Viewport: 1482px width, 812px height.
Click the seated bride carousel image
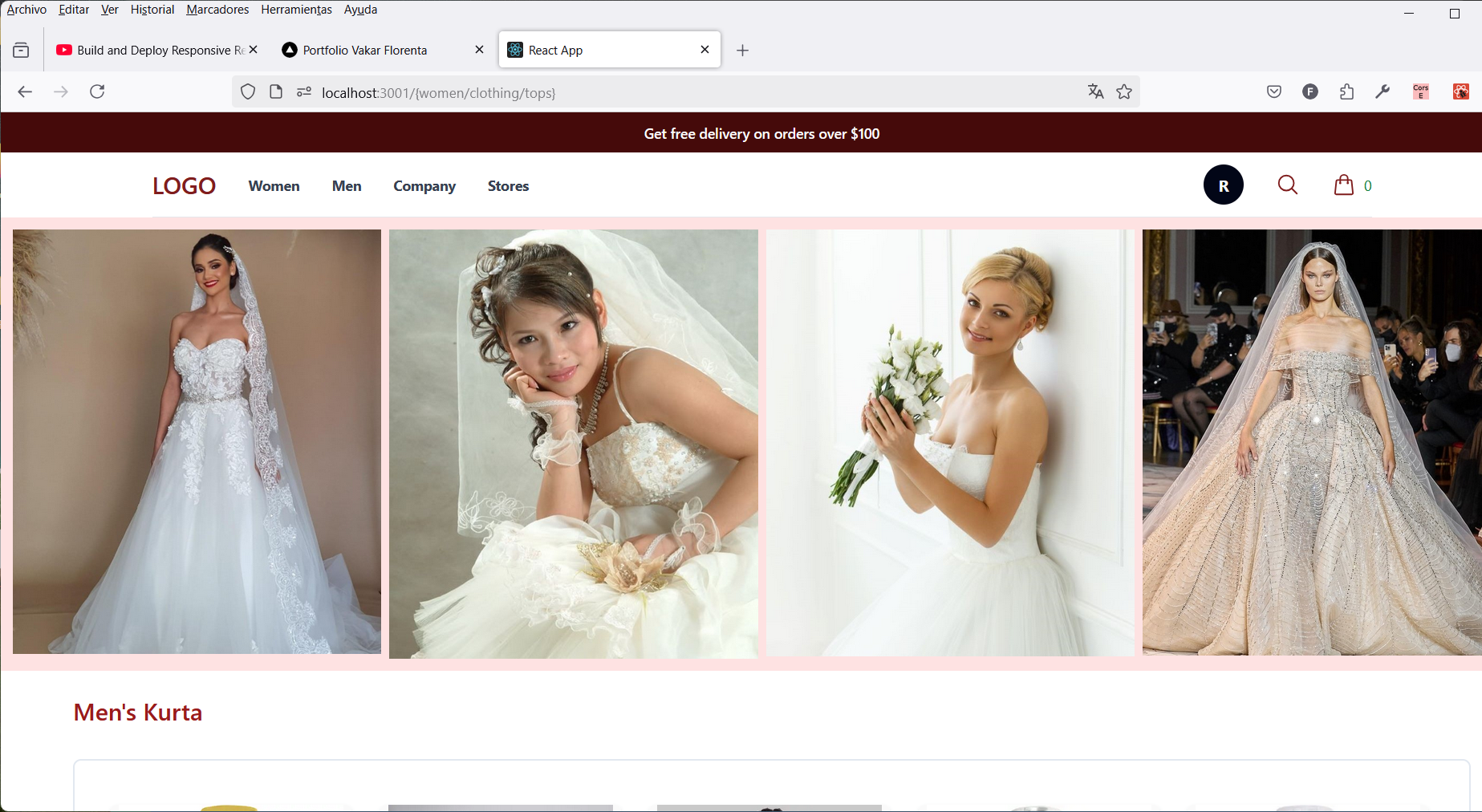(x=573, y=444)
